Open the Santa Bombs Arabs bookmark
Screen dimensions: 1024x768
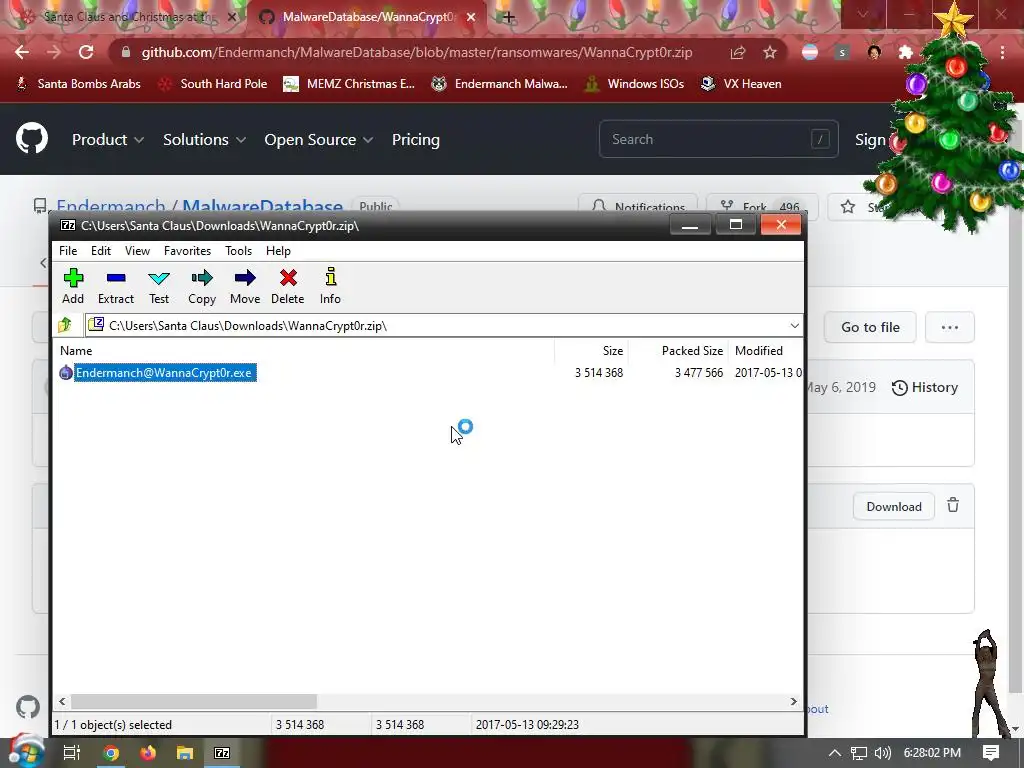click(78, 84)
